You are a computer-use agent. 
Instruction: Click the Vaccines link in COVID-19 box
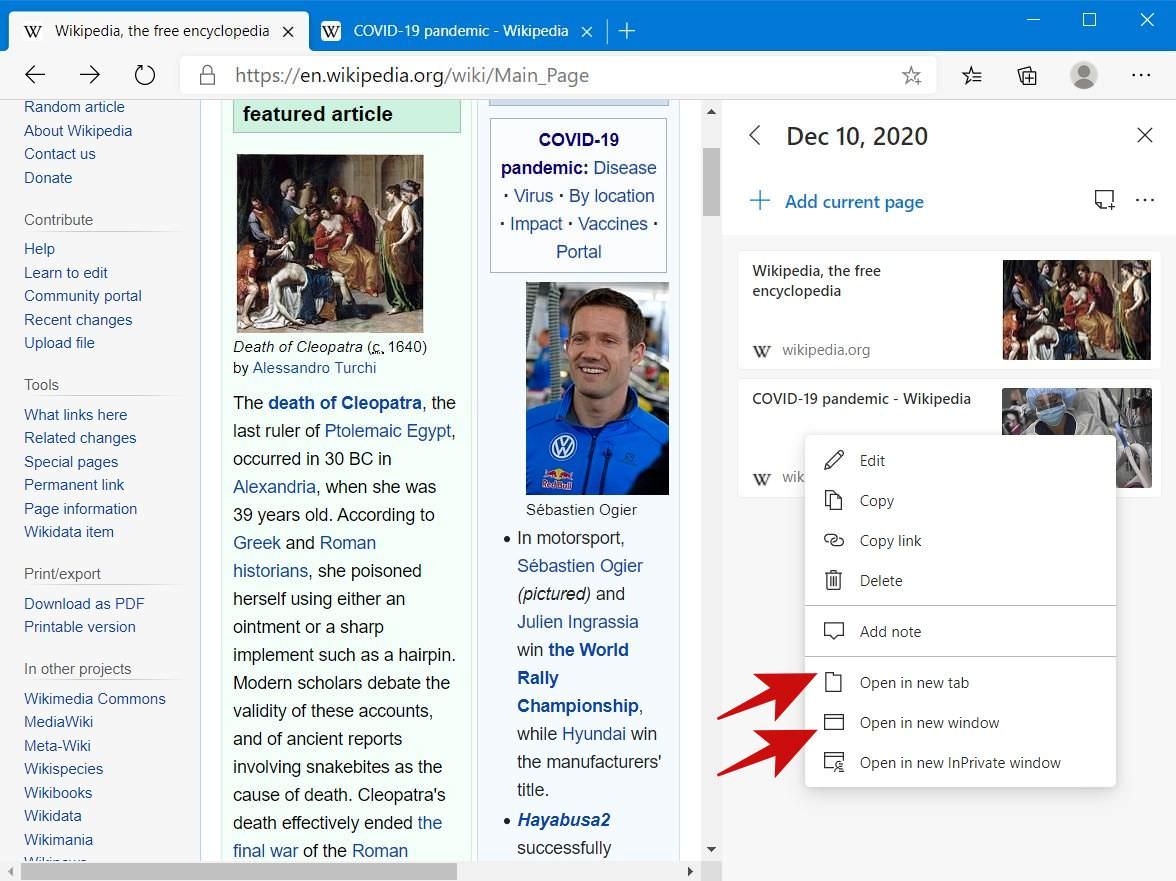(612, 223)
